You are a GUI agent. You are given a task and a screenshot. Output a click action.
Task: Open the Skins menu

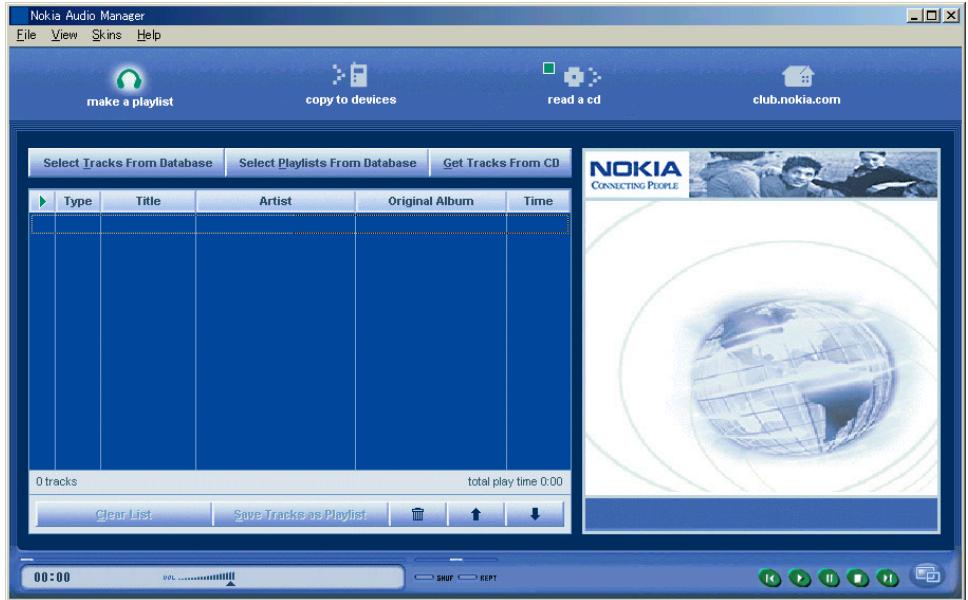pyautogui.click(x=107, y=35)
